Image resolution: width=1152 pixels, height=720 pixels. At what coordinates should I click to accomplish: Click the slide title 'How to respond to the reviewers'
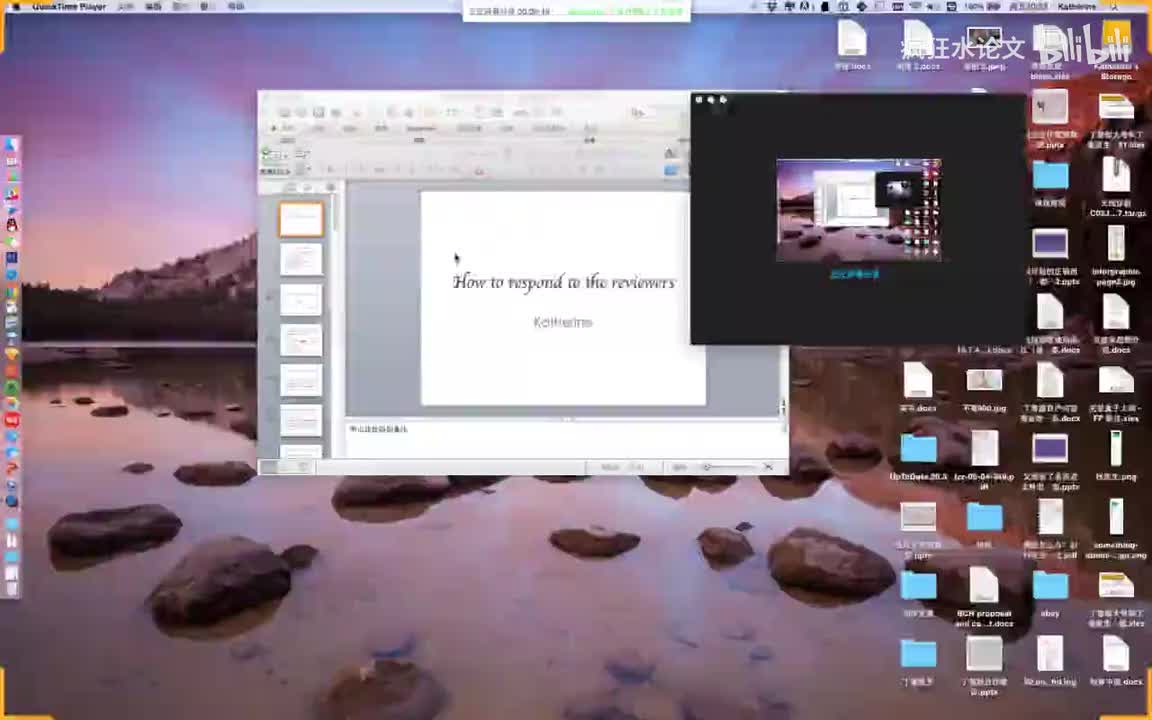coord(564,282)
